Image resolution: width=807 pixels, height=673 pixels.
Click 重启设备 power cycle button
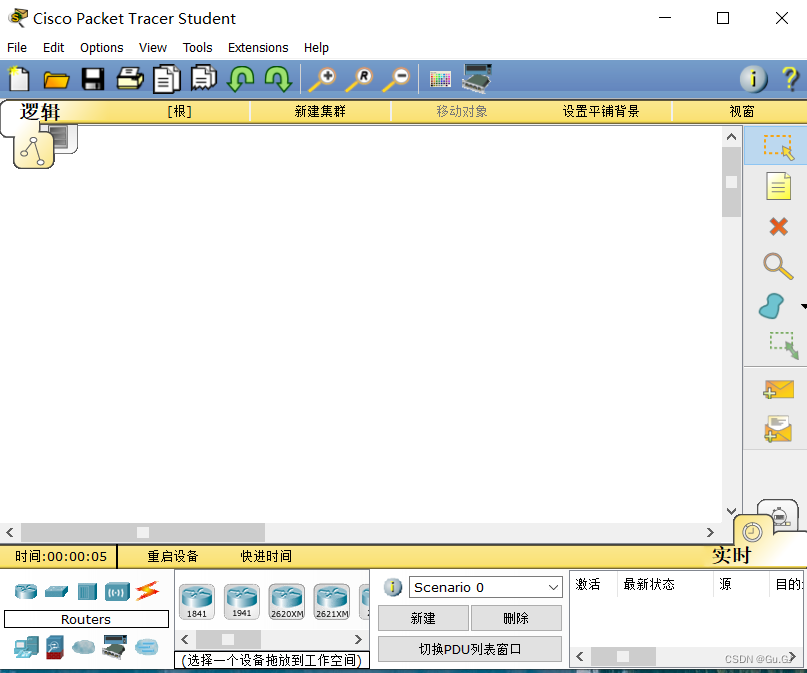tap(173, 556)
